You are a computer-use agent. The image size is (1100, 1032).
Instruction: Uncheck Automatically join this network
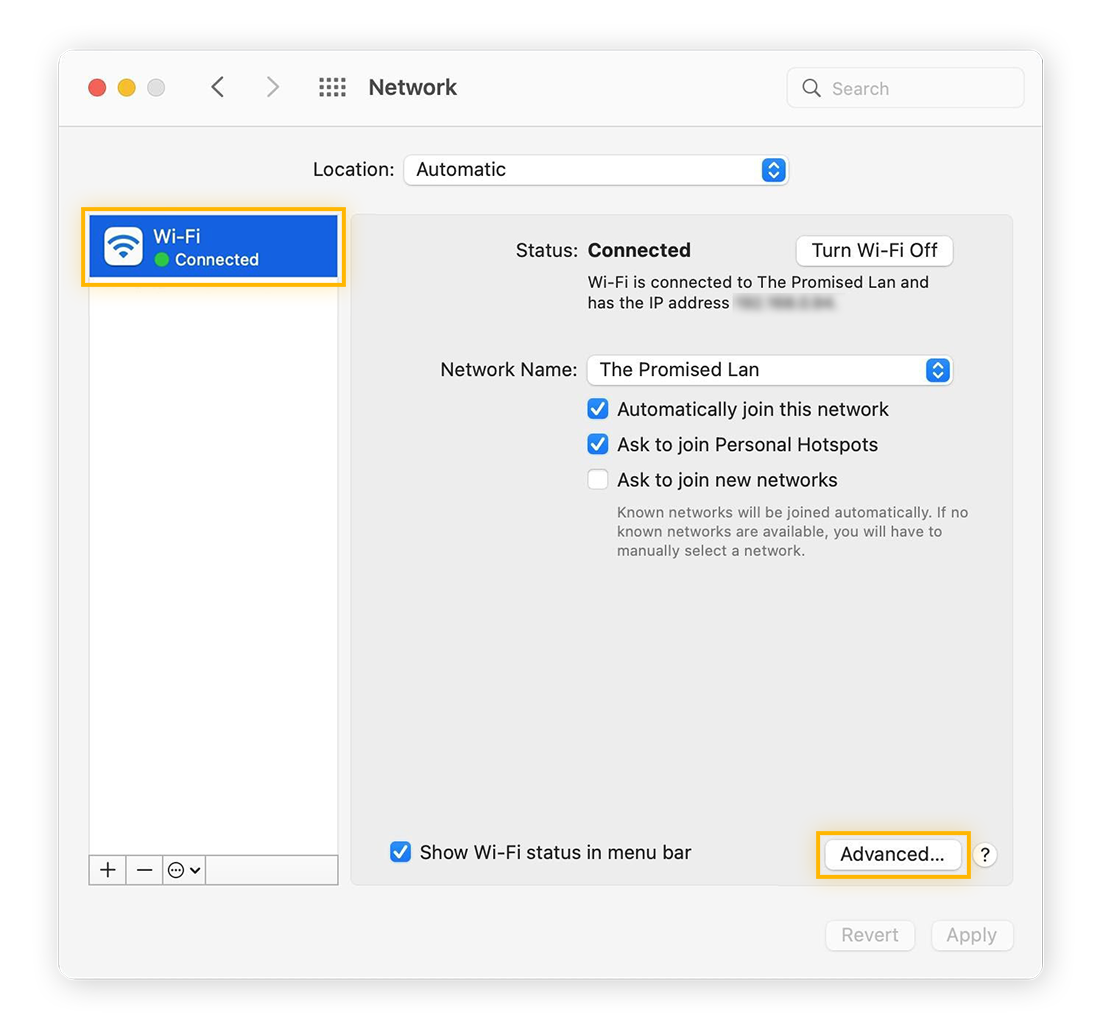click(x=598, y=408)
